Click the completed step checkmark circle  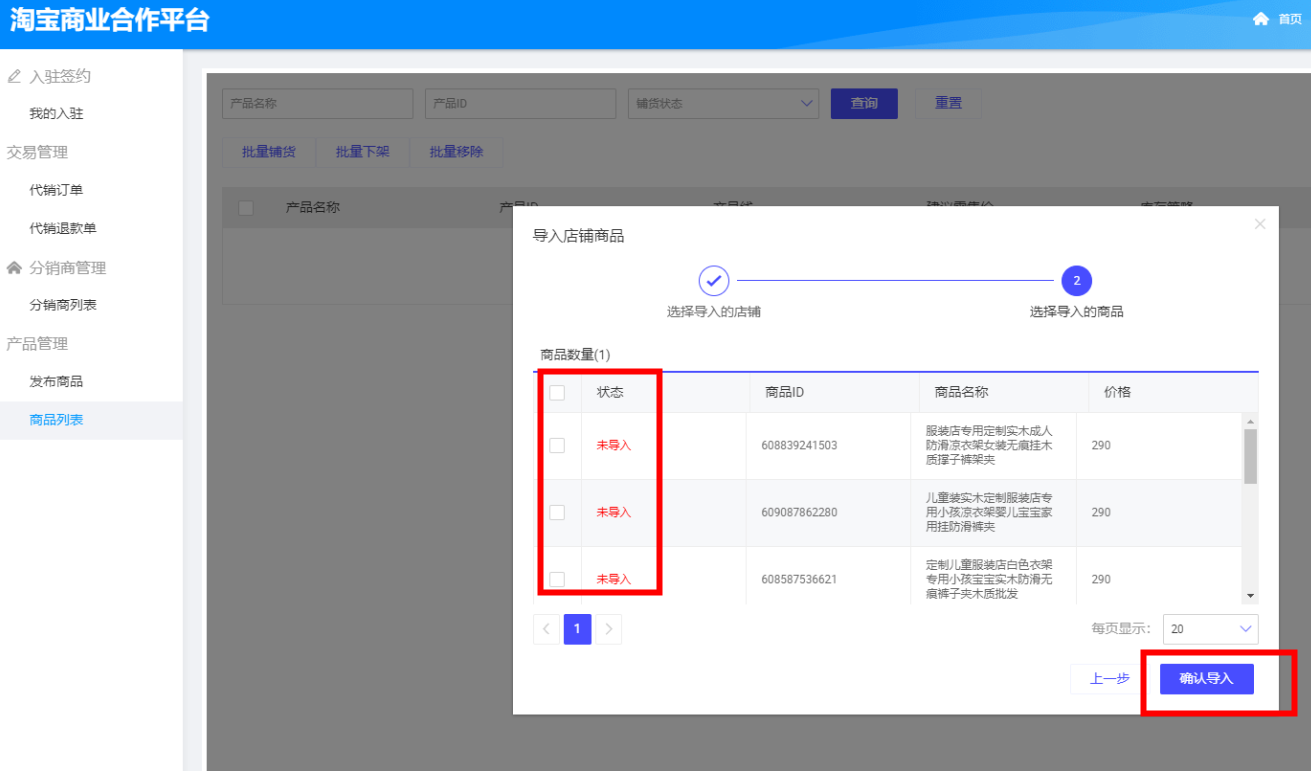click(x=713, y=281)
